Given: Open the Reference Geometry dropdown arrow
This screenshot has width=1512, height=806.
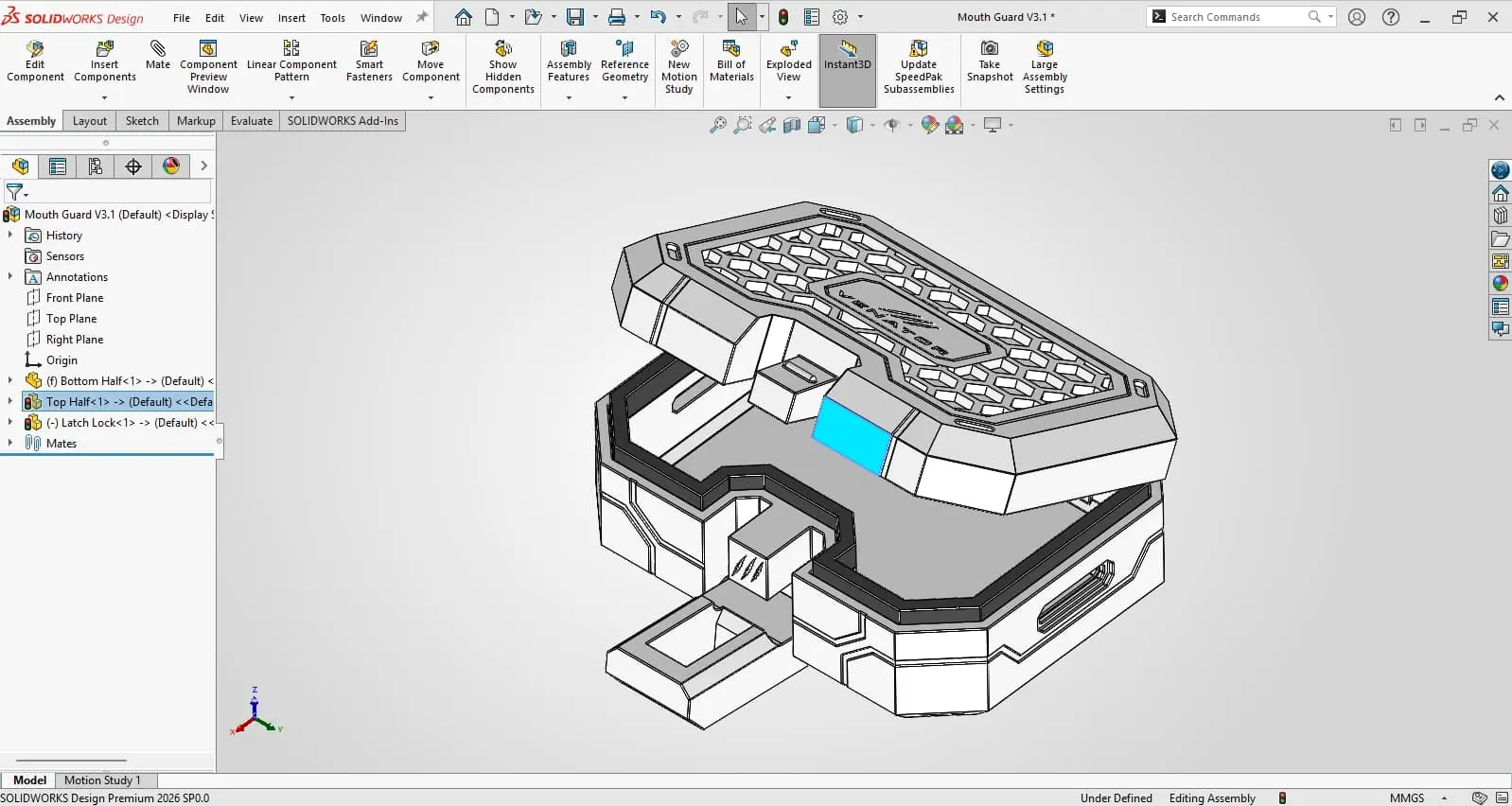Looking at the screenshot, I should point(624,97).
